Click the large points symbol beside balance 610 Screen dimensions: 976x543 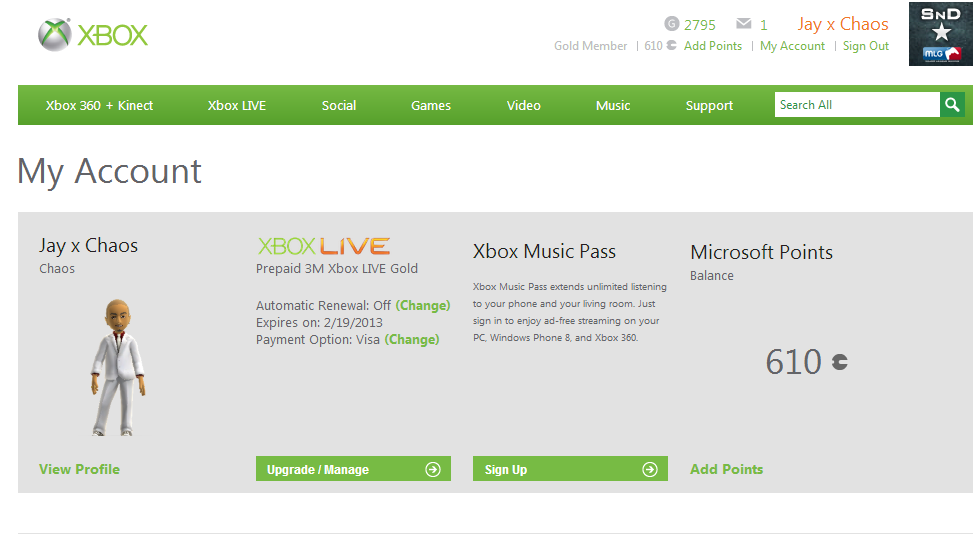840,362
